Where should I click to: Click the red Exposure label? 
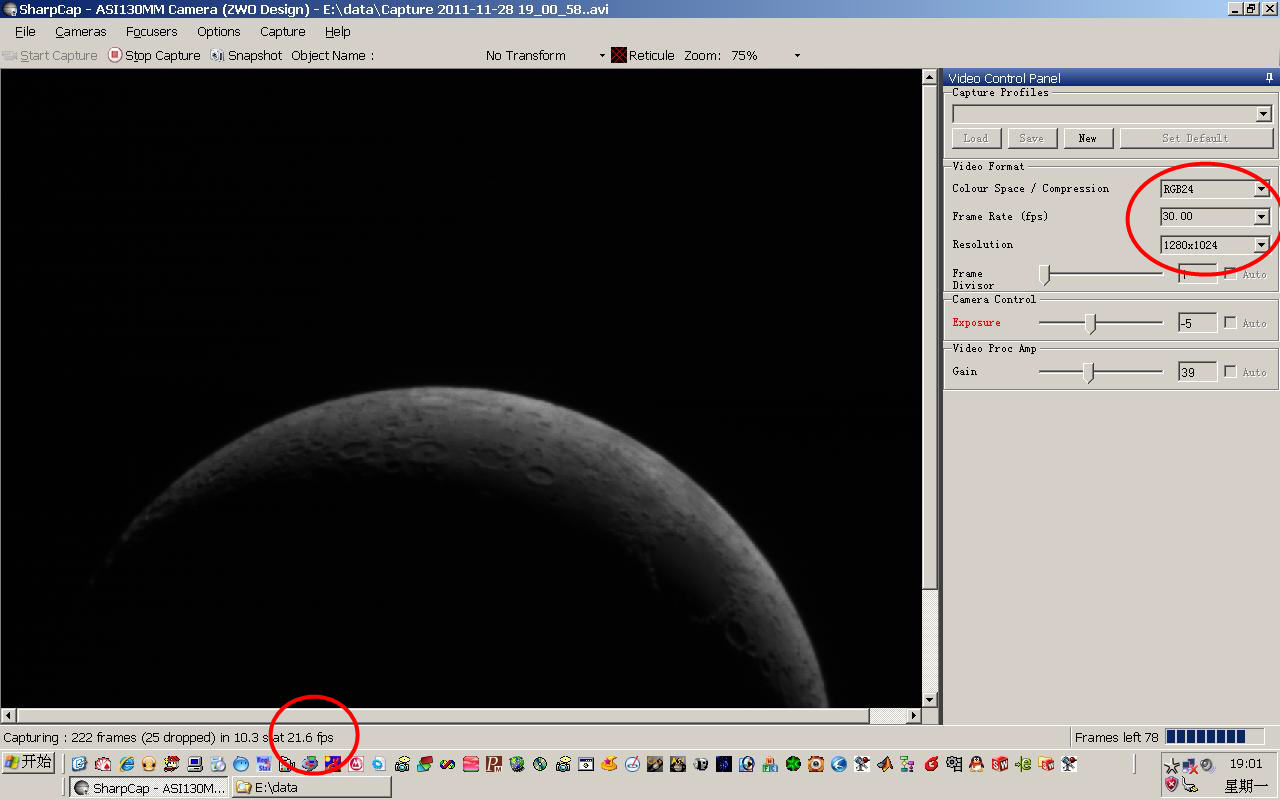pyautogui.click(x=976, y=323)
